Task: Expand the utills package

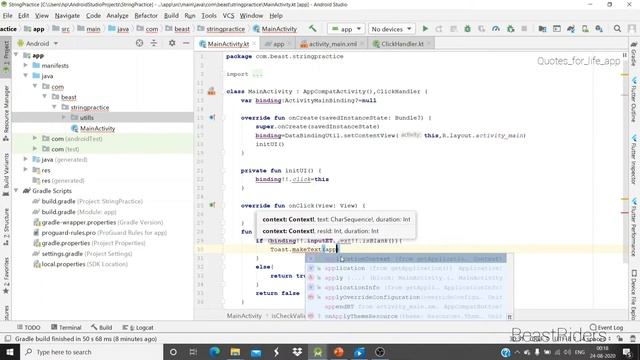Action: [64, 118]
